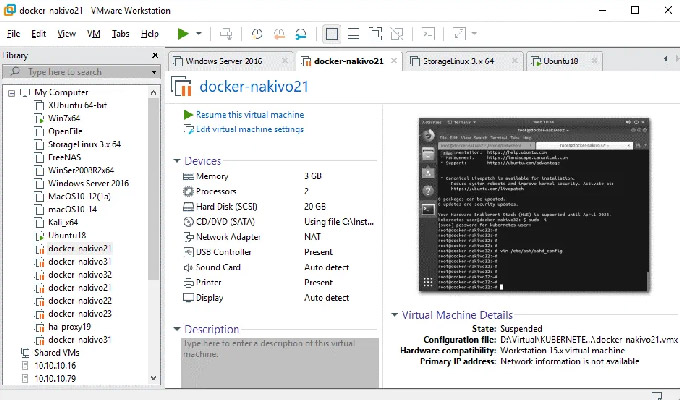Select Shared VMs node

point(56,353)
